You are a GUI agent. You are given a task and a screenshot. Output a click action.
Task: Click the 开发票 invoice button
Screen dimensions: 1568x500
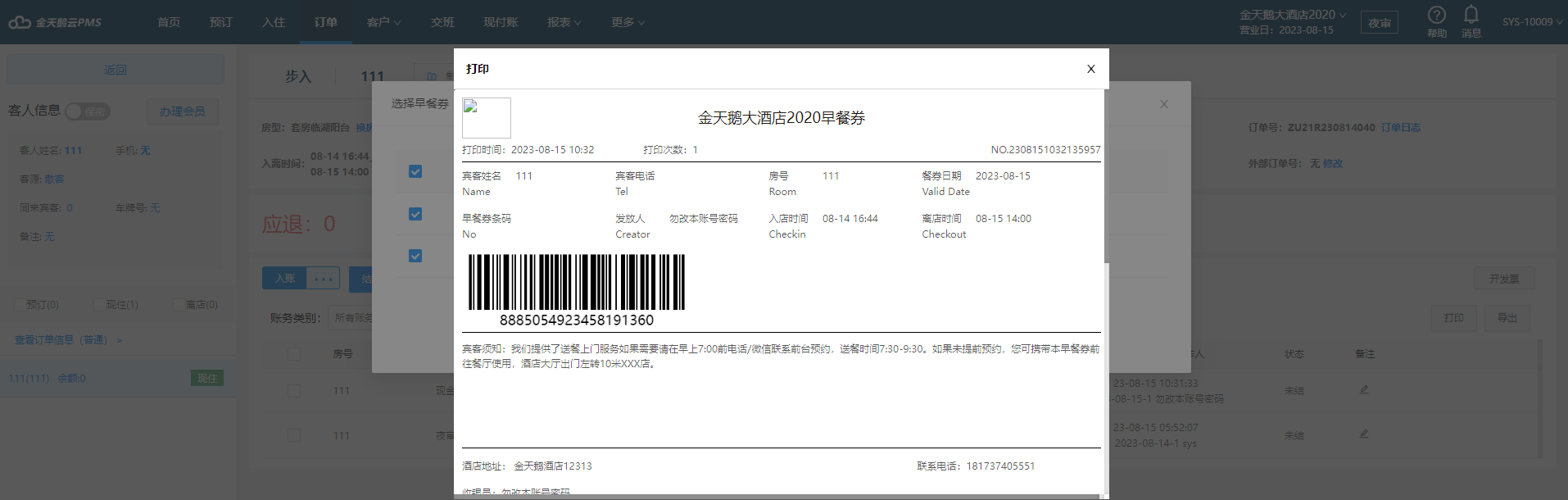1504,279
